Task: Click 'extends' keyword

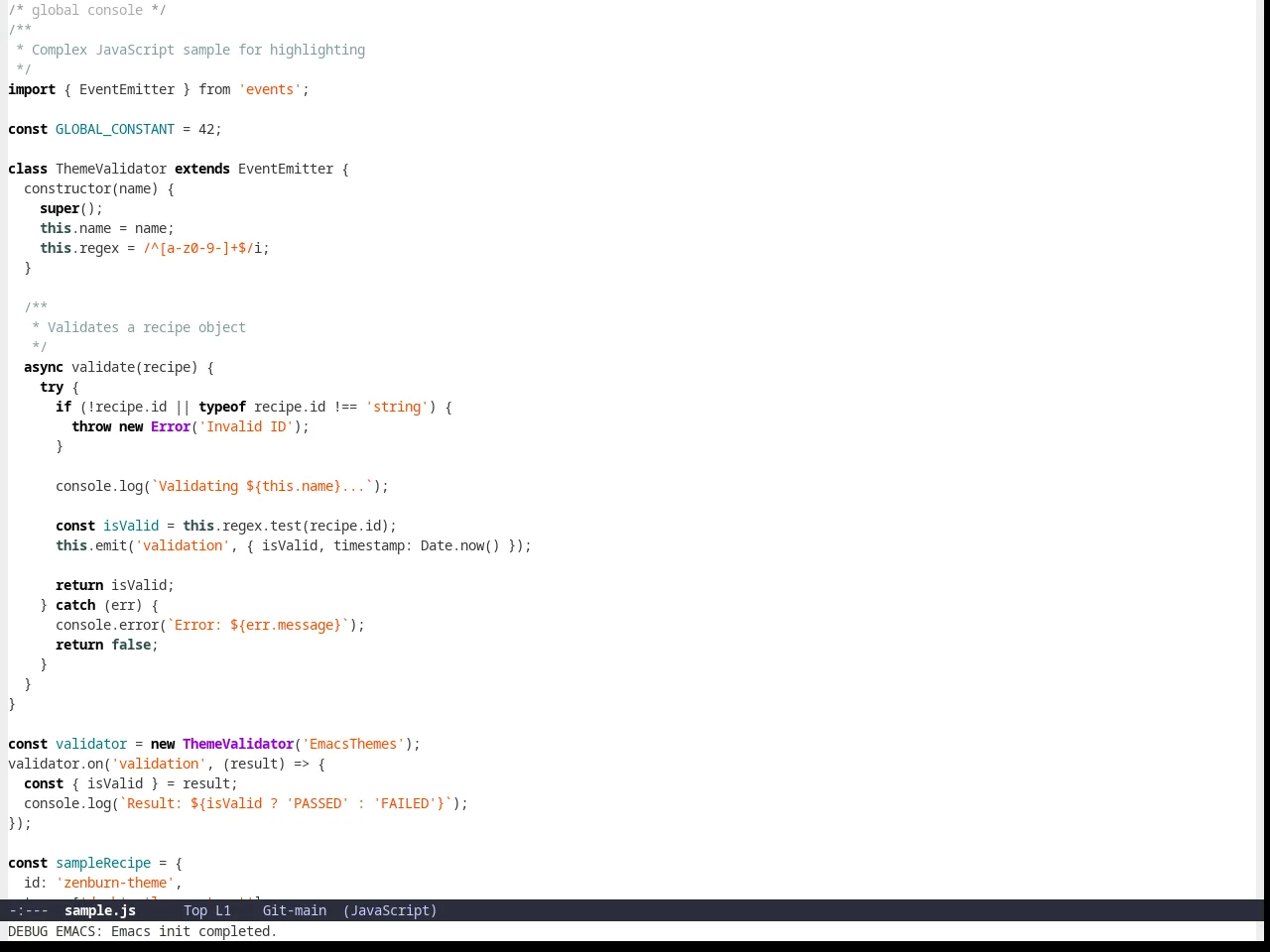Action: 202,169
